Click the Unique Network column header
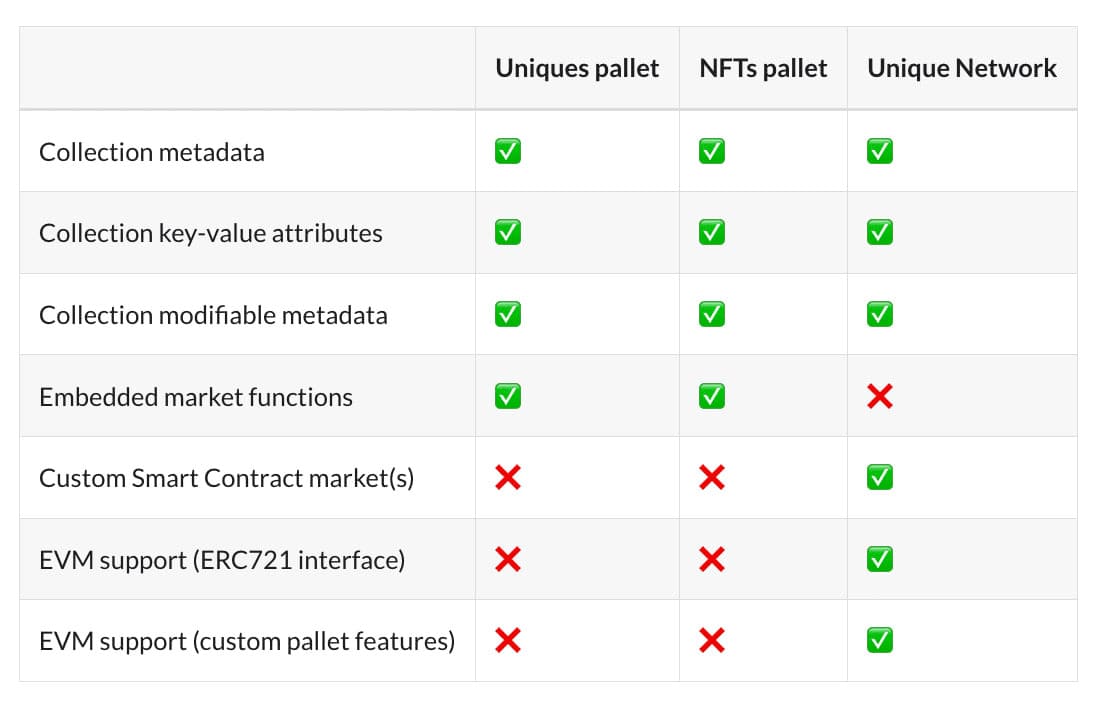Viewport: 1098px width, 702px height. (x=962, y=69)
